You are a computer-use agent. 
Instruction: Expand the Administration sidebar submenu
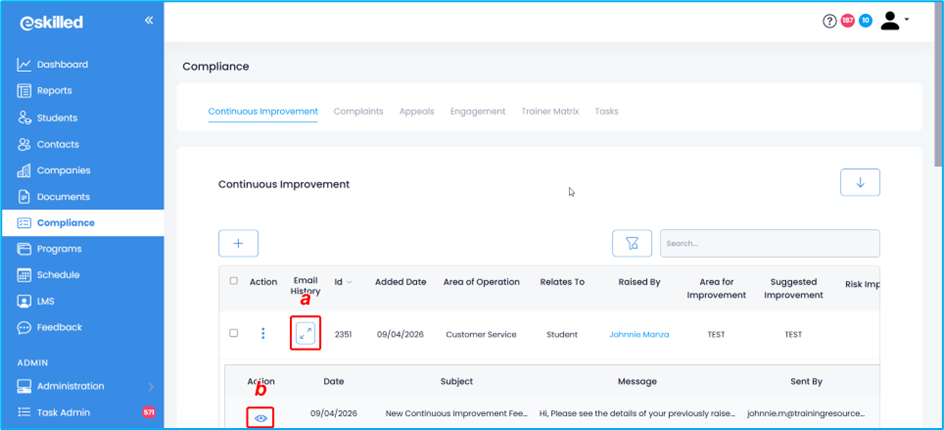click(x=151, y=386)
